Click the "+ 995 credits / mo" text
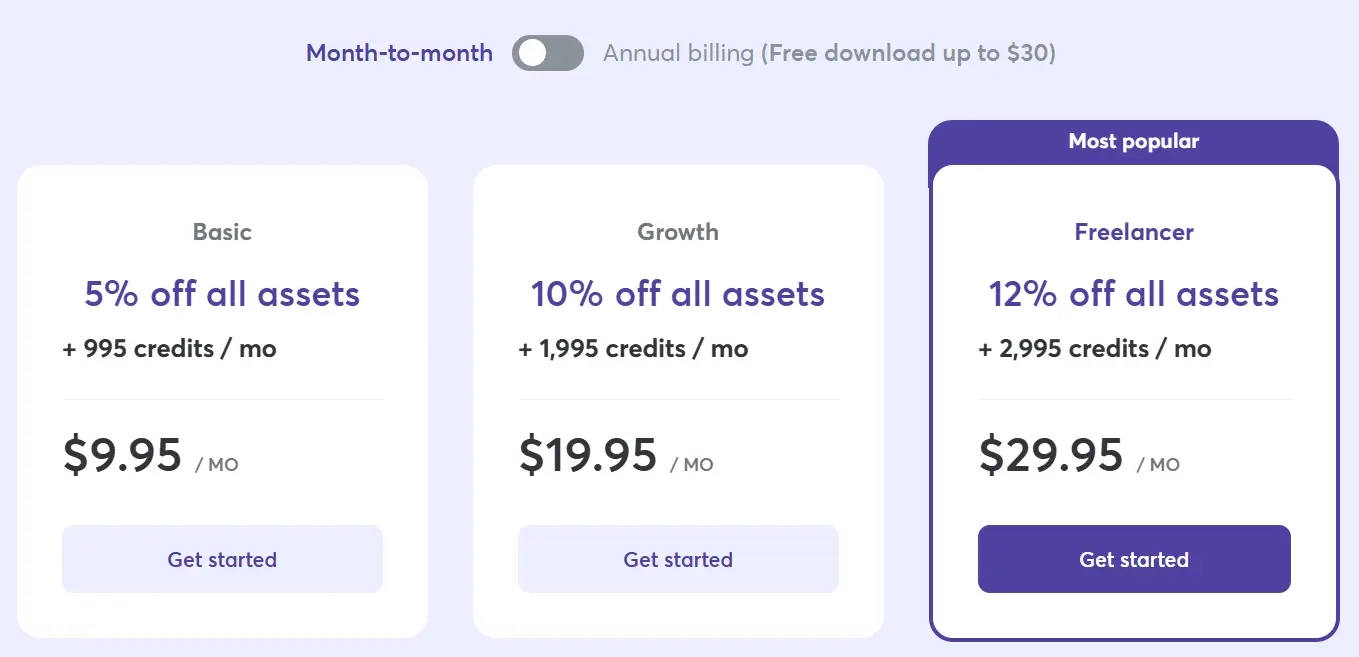This screenshot has width=1359, height=657. pos(169,349)
